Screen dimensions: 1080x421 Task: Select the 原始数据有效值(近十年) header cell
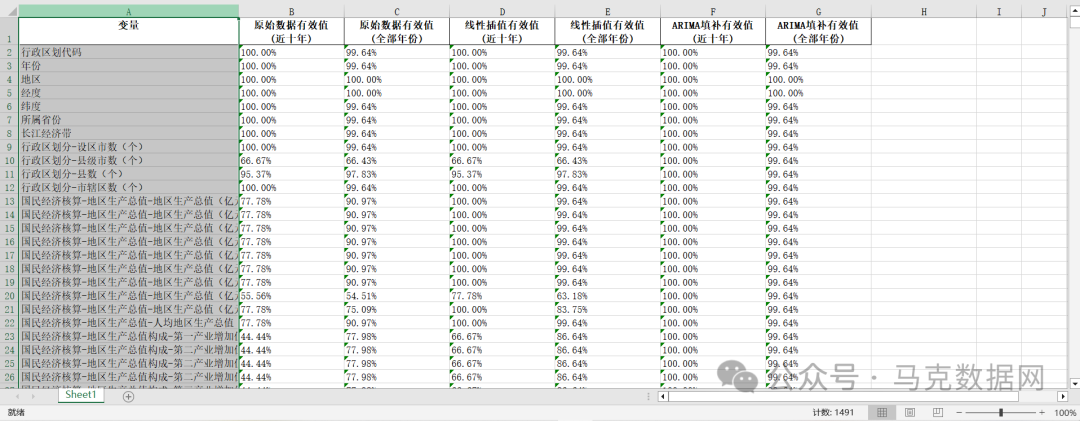coord(291,31)
